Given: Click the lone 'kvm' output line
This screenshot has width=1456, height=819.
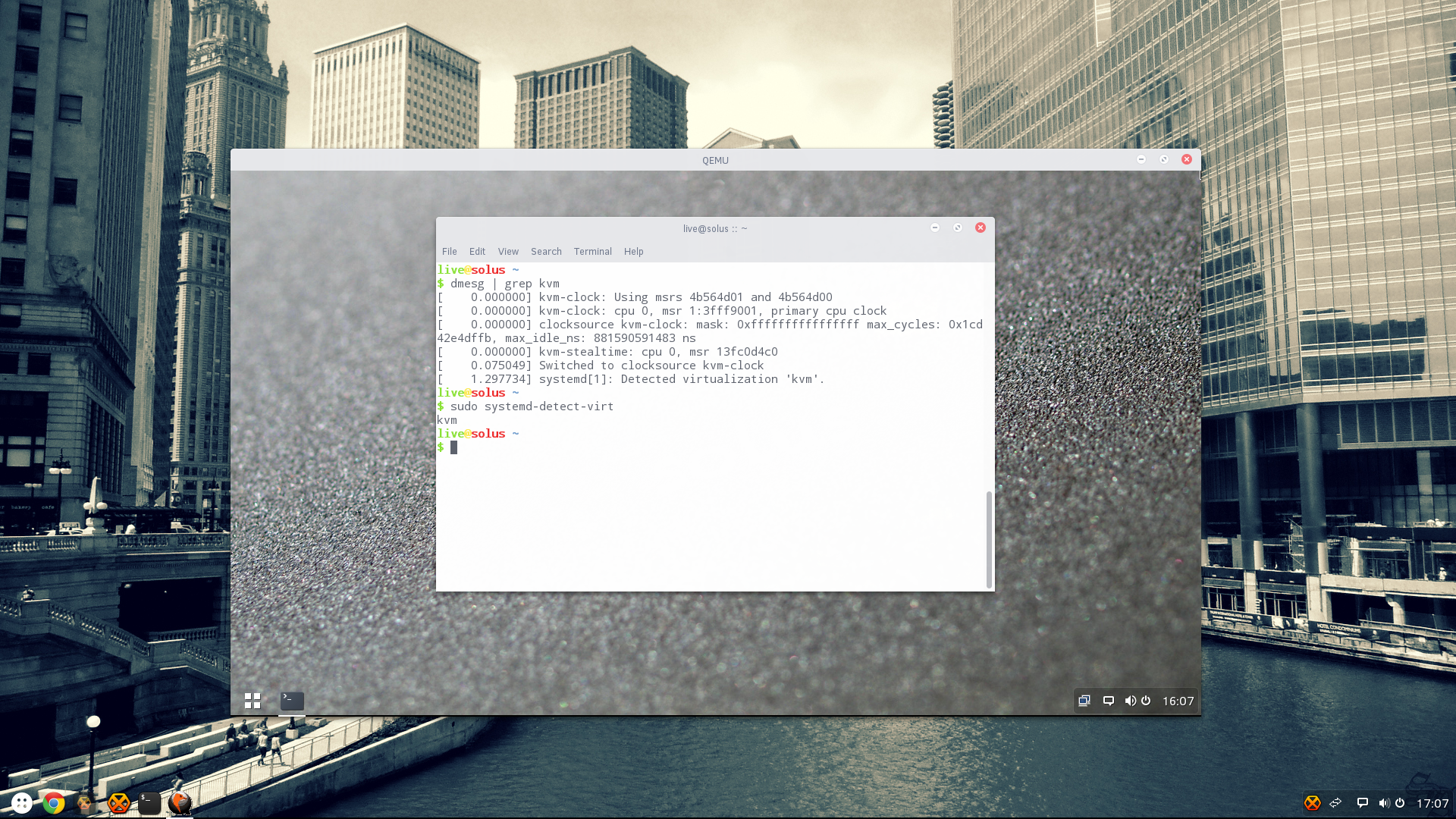Looking at the screenshot, I should pyautogui.click(x=447, y=420).
